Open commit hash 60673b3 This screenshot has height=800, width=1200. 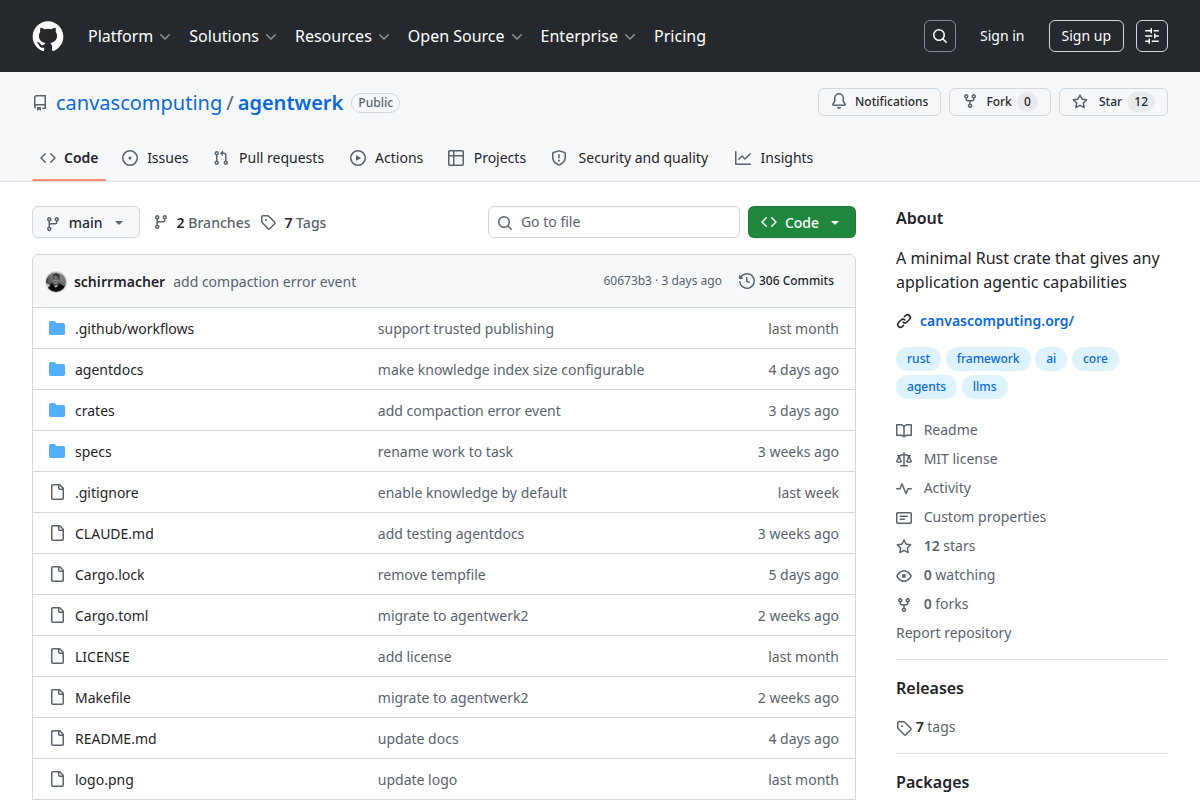pos(627,281)
